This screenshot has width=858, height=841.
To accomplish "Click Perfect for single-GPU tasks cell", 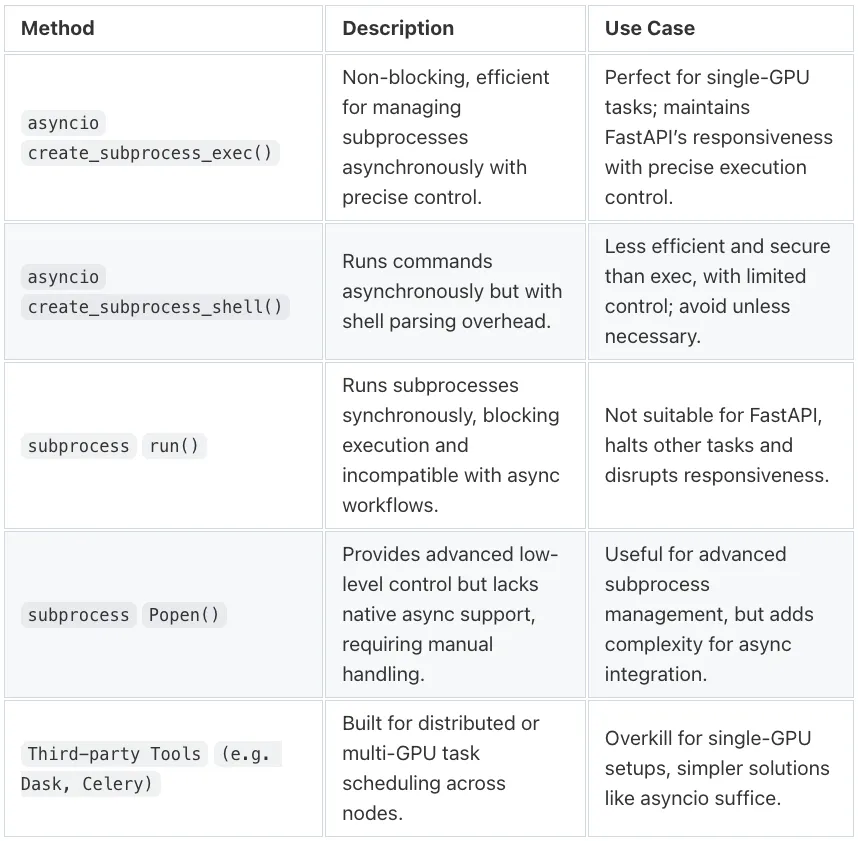I will pyautogui.click(x=720, y=137).
